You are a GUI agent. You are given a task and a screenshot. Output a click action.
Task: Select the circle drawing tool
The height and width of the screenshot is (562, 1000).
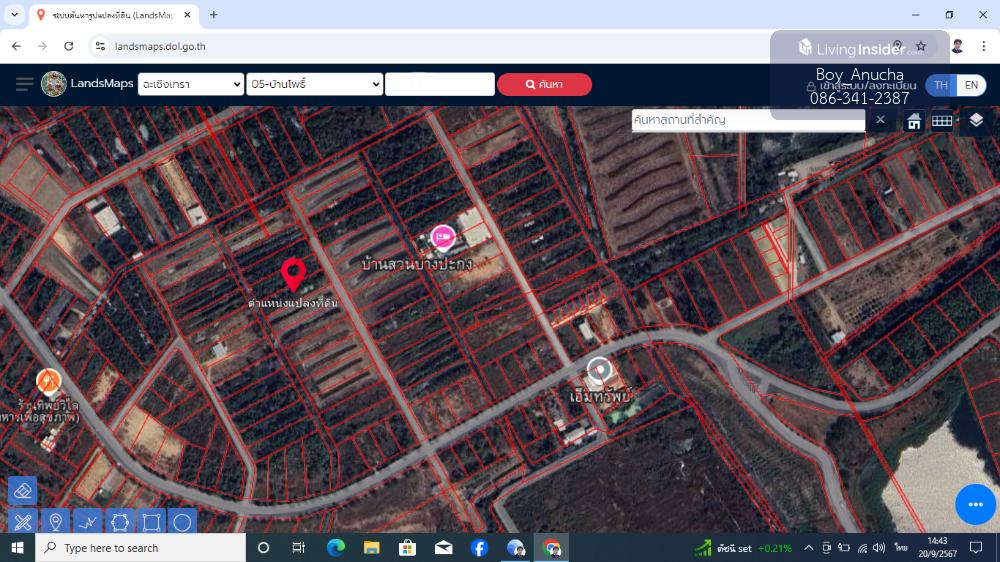182,522
